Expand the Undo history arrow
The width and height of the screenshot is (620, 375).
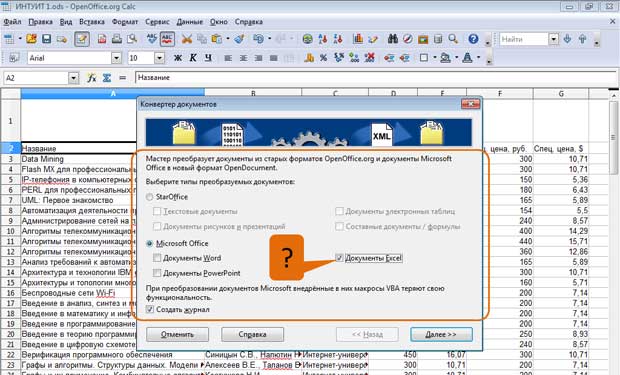coord(270,39)
